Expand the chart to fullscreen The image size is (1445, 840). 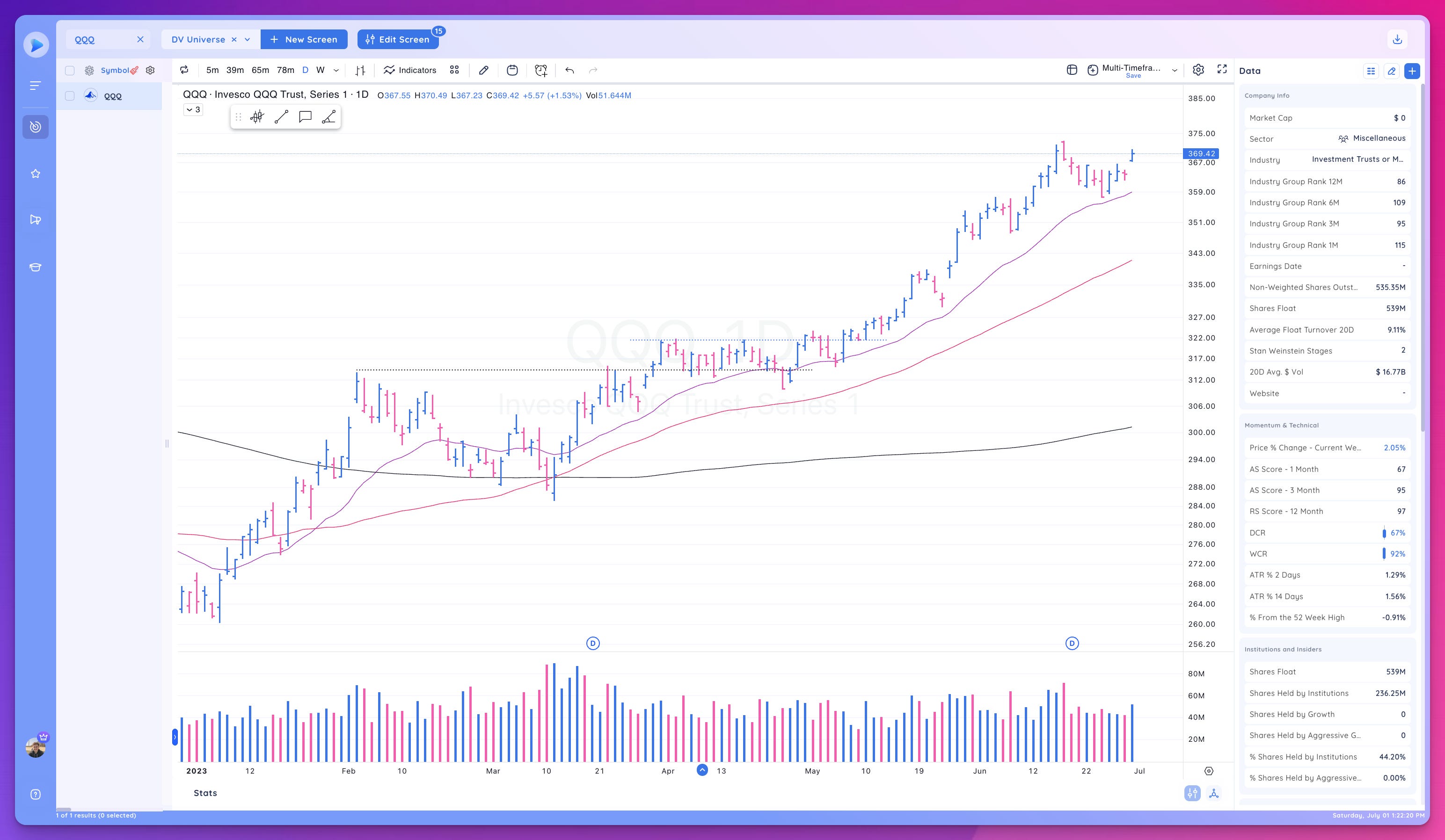click(x=1223, y=69)
